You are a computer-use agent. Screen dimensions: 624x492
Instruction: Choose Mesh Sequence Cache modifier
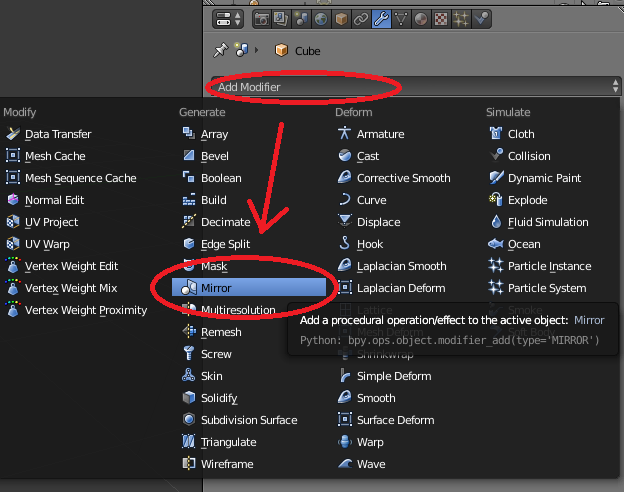71,178
